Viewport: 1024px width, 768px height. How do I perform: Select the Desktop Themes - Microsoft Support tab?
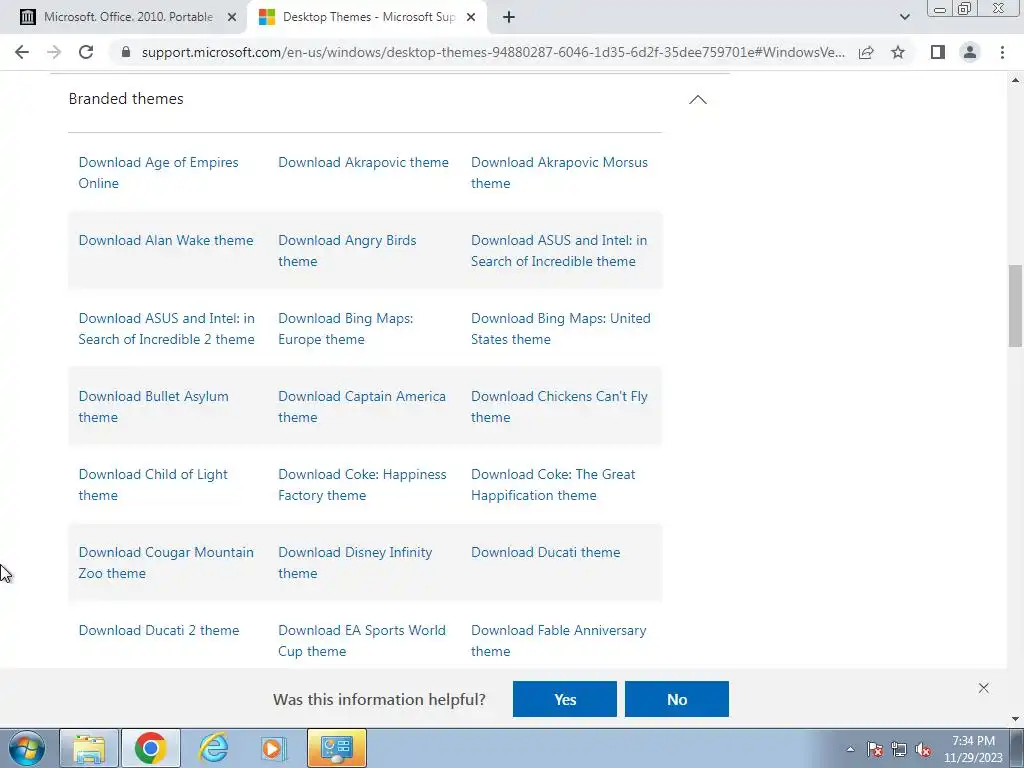click(367, 18)
